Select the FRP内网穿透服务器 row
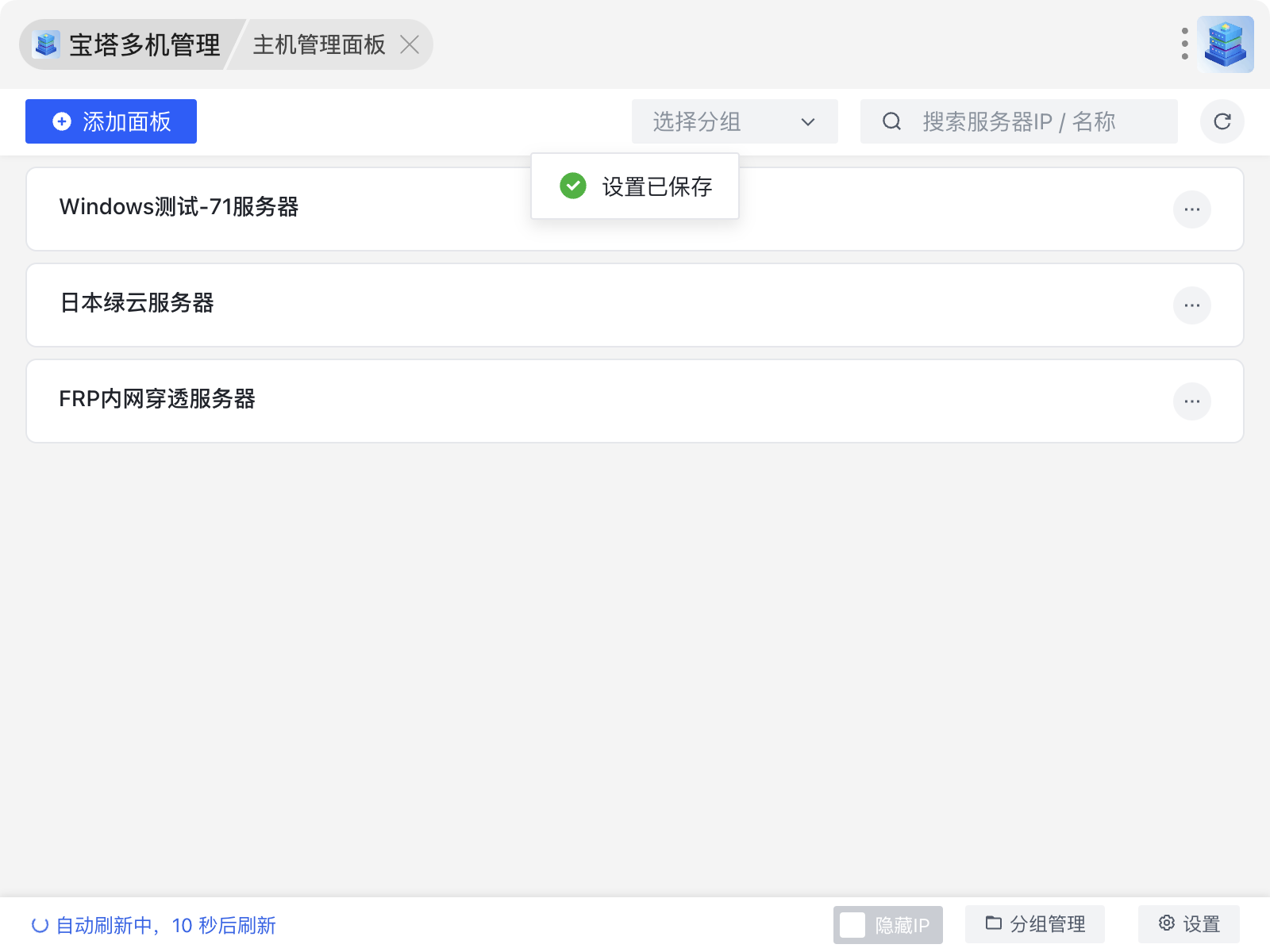Image resolution: width=1270 pixels, height=952 pixels. tap(635, 401)
